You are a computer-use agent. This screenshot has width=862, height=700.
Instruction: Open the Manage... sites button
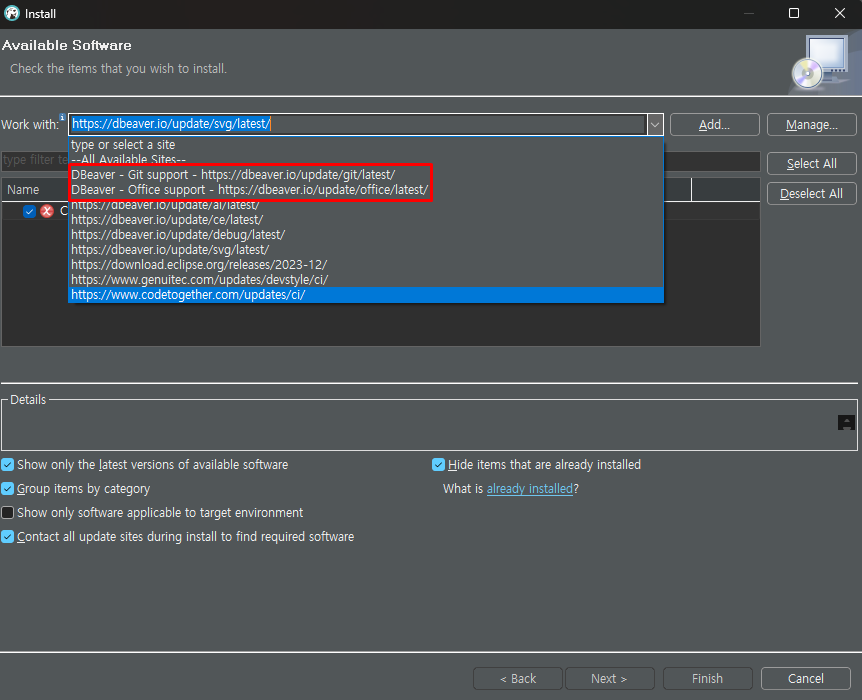tap(811, 125)
